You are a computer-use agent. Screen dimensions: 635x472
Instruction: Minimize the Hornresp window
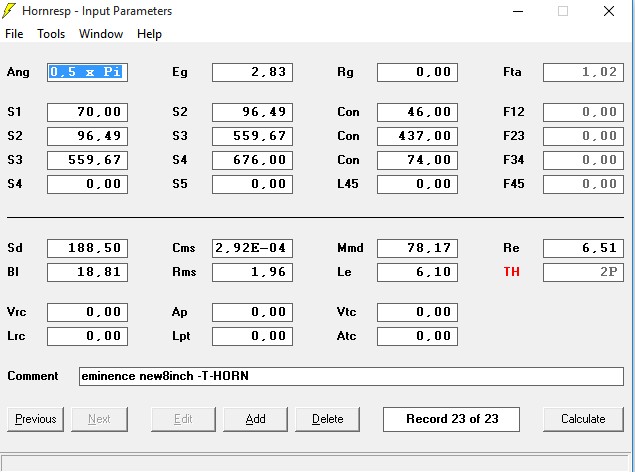click(518, 11)
